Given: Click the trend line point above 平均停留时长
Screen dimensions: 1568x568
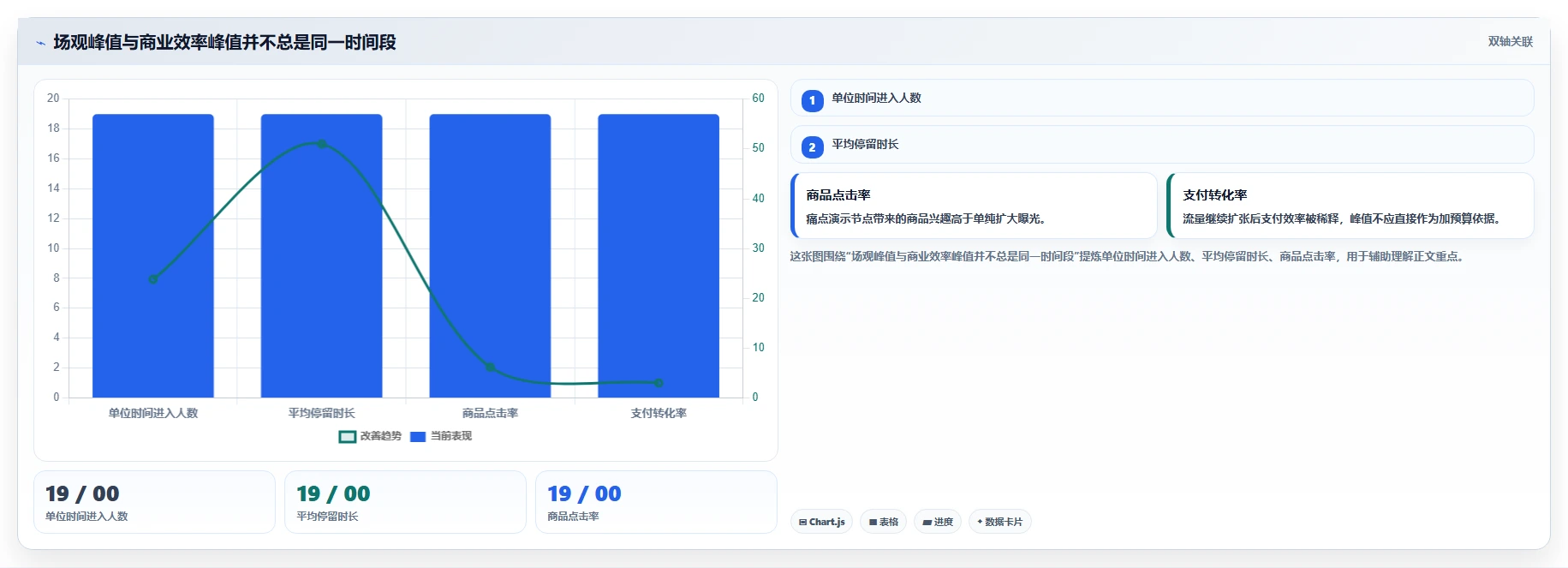Looking at the screenshot, I should pos(322,144).
